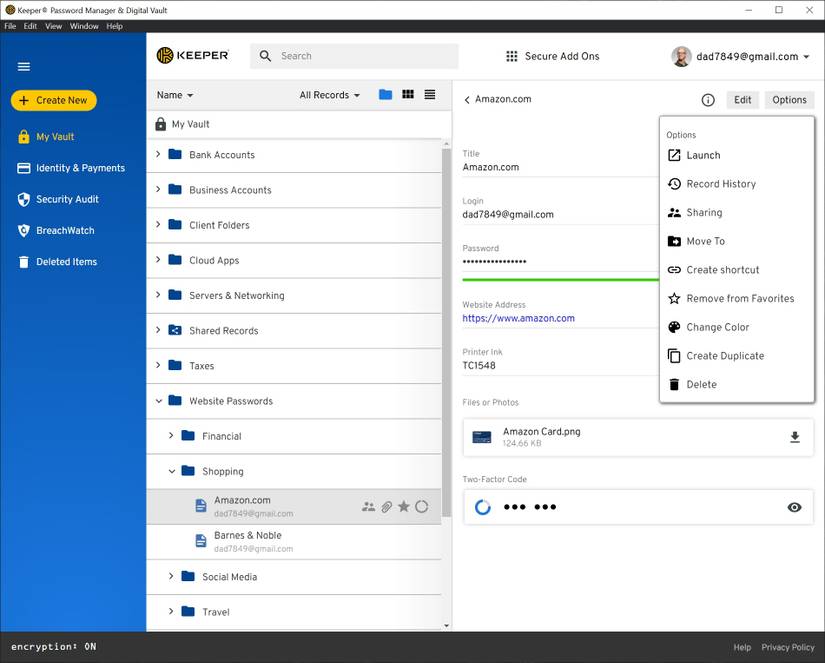
Task: Expand the Servers & Networking folder
Action: pos(158,295)
